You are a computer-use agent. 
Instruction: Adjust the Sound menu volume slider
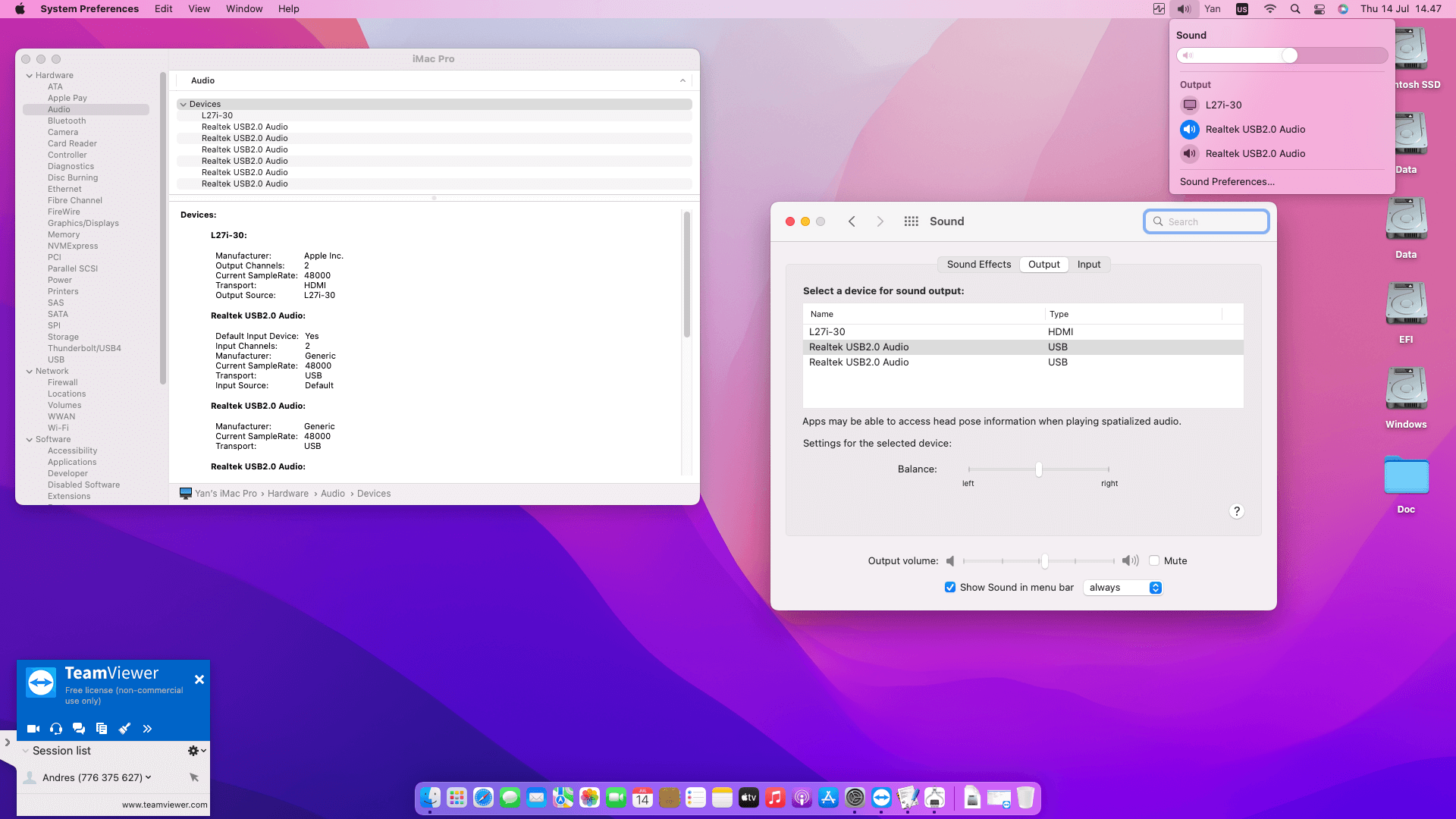point(1282,55)
